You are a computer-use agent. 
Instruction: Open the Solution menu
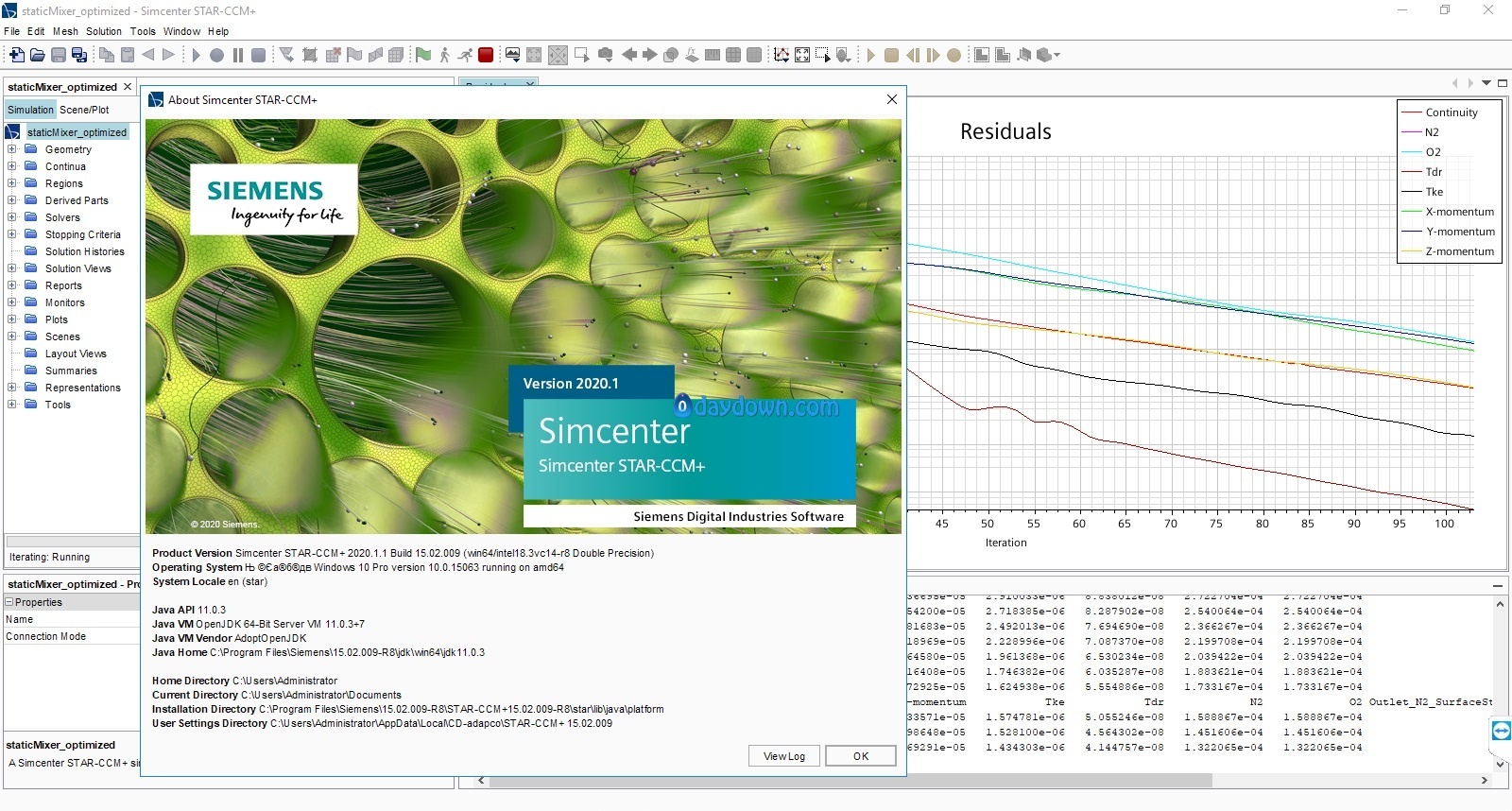(x=104, y=31)
